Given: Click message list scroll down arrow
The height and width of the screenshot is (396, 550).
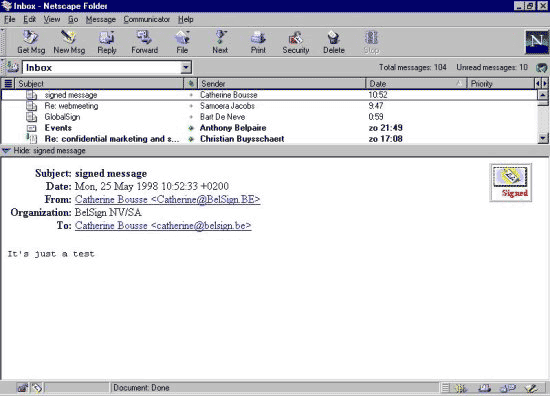Looking at the screenshot, I should (x=543, y=139).
